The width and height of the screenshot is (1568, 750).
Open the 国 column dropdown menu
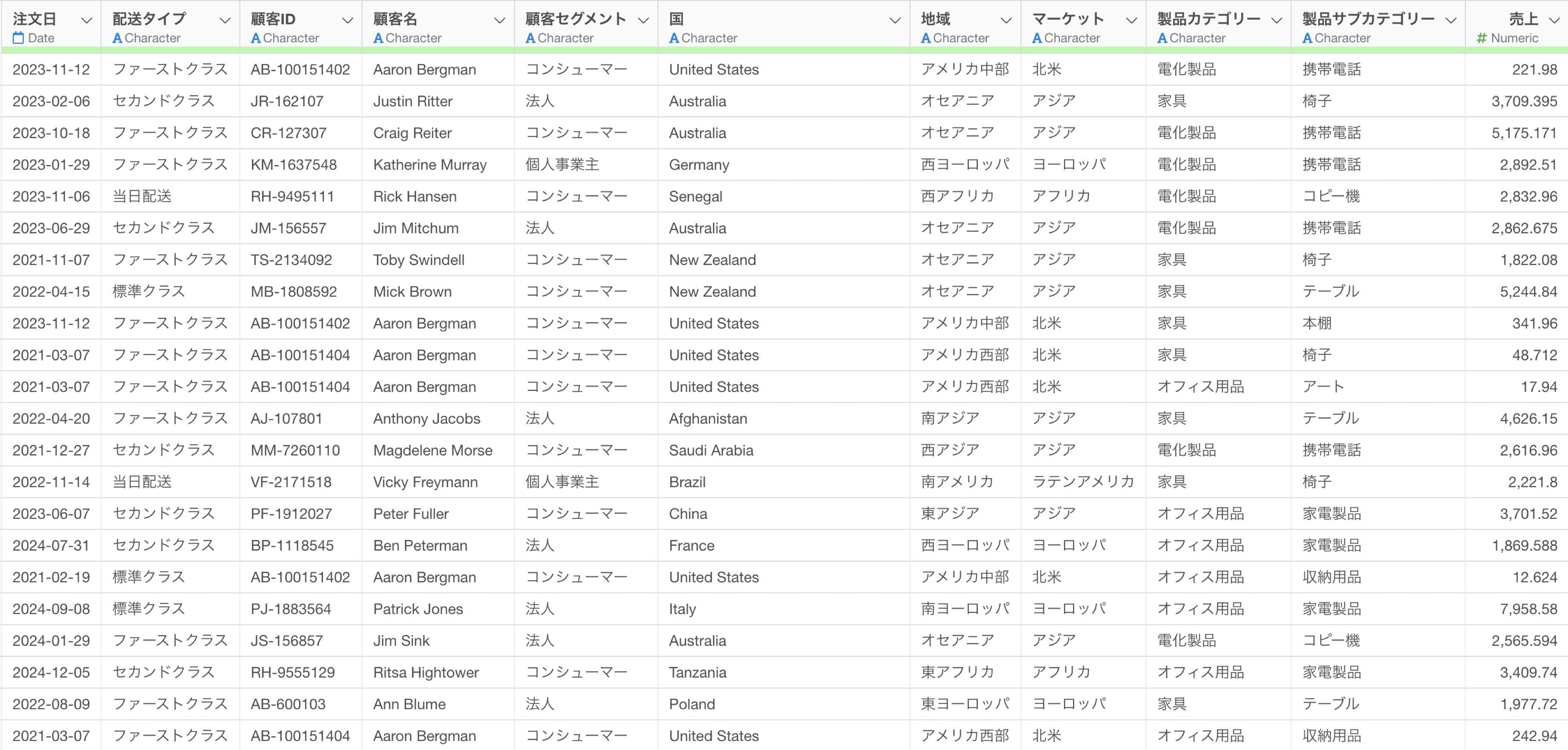tap(896, 20)
